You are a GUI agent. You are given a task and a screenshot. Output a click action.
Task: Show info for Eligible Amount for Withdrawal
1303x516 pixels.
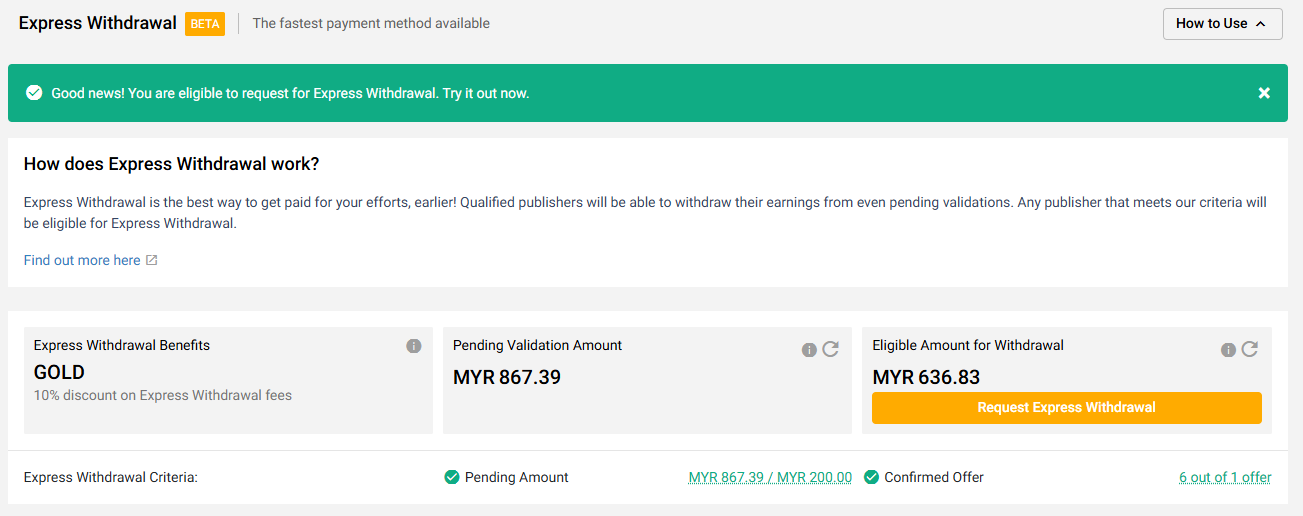(1228, 350)
